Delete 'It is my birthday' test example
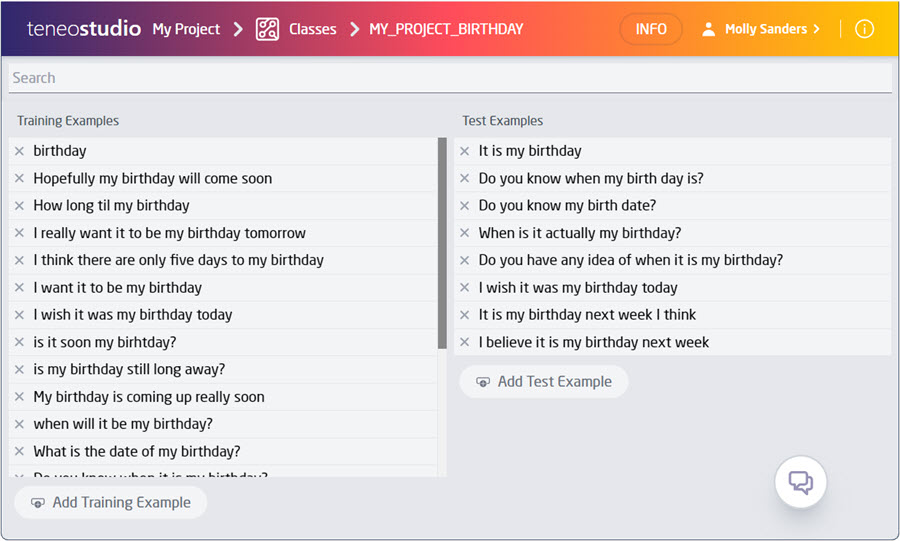Viewport: 900px width, 541px height. (464, 151)
